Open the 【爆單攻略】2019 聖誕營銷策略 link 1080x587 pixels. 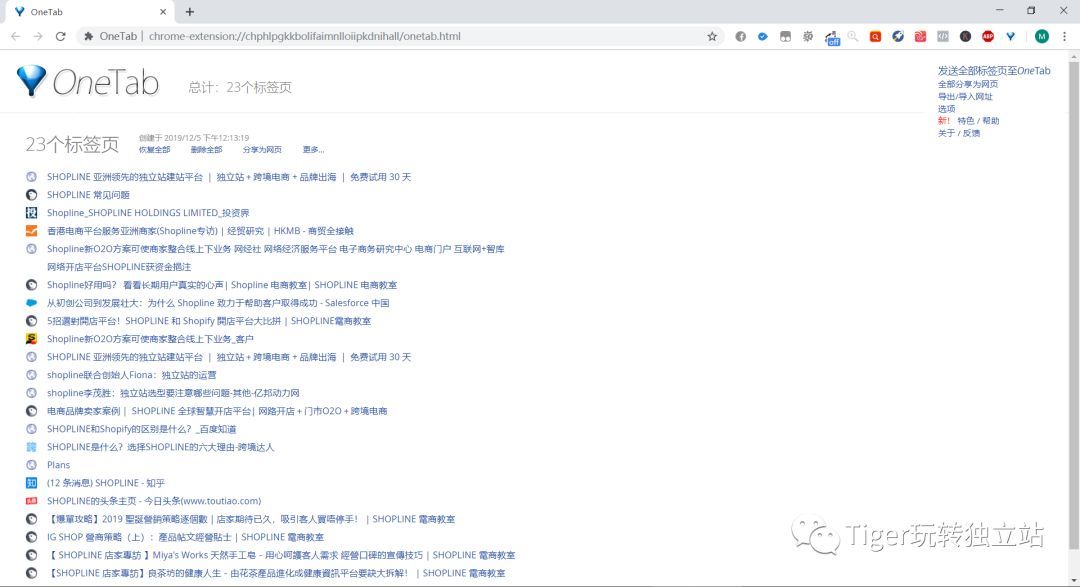pos(251,519)
